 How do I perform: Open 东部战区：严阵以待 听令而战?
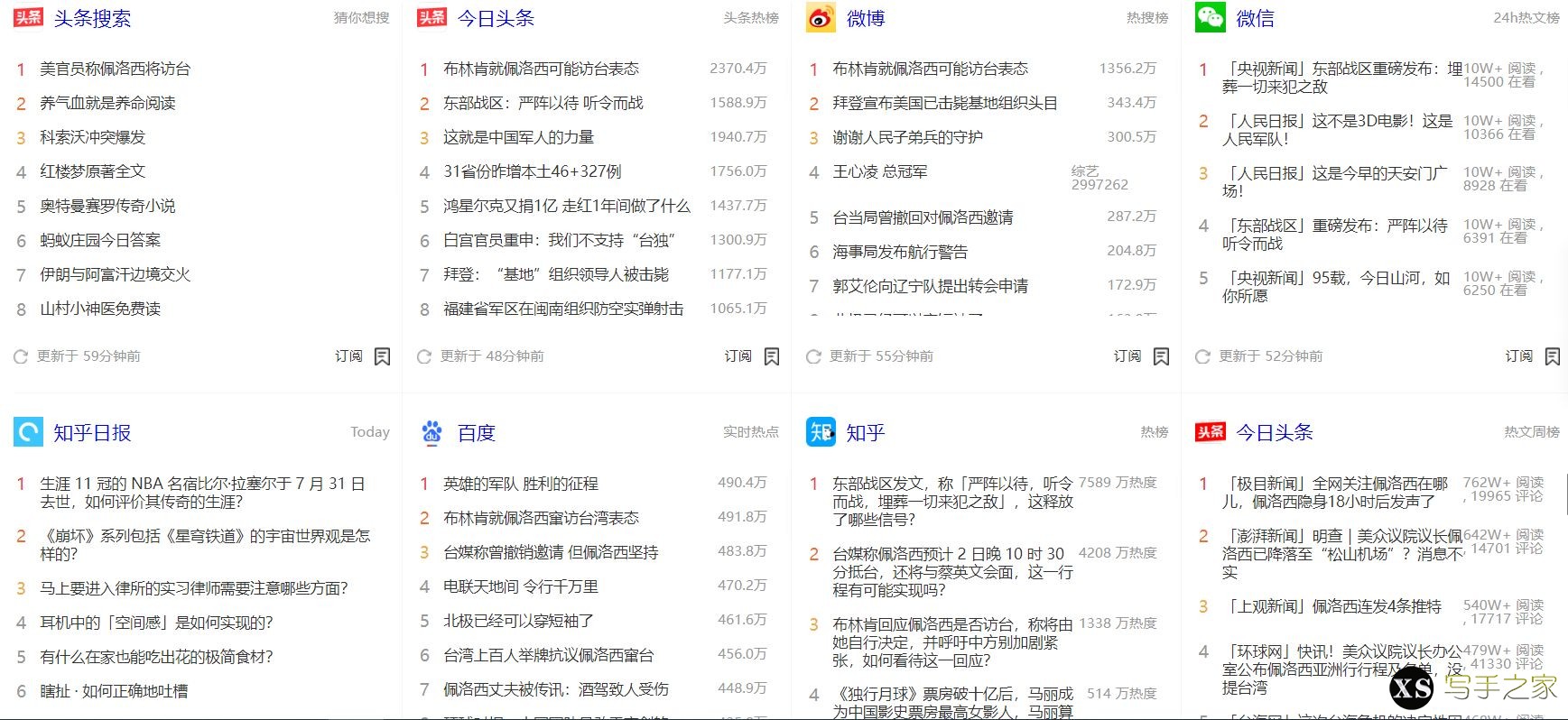pos(543,103)
